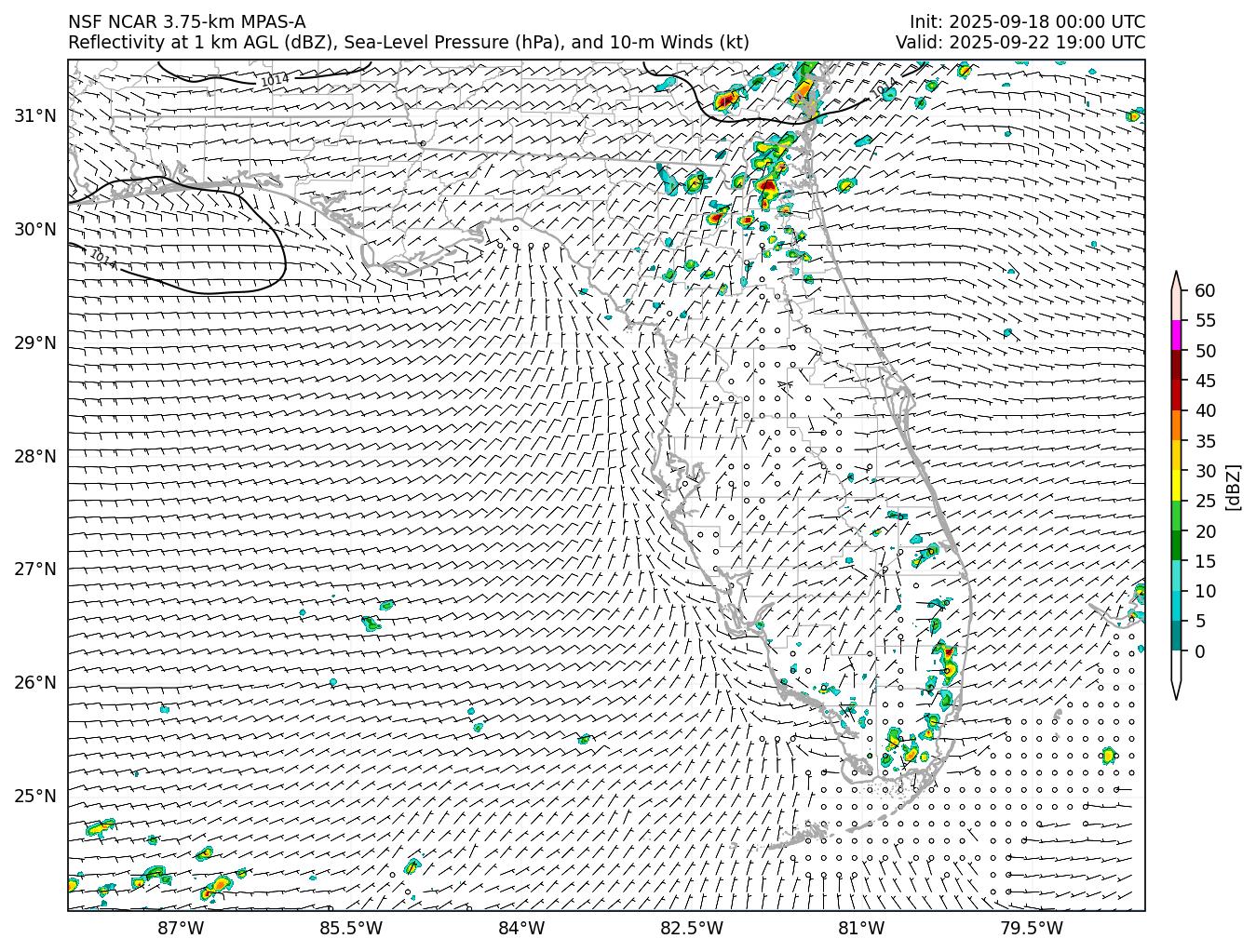1256x952 pixels.
Task: Click the magenta 50–55 dBZ colorbar segment
Action: 1176,335
